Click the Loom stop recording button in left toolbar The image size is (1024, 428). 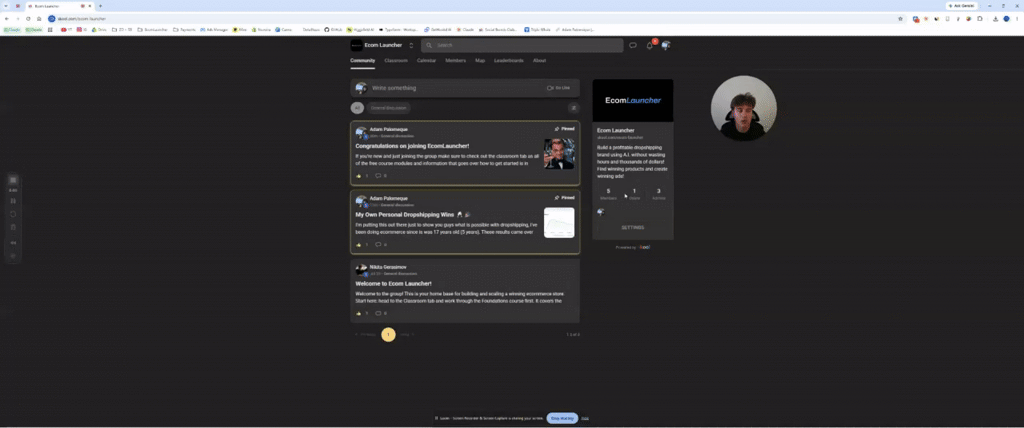click(13, 180)
